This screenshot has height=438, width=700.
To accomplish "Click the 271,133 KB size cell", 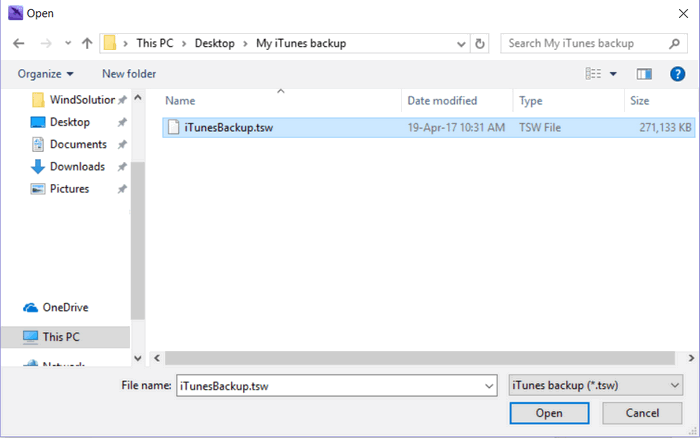I will point(665,128).
